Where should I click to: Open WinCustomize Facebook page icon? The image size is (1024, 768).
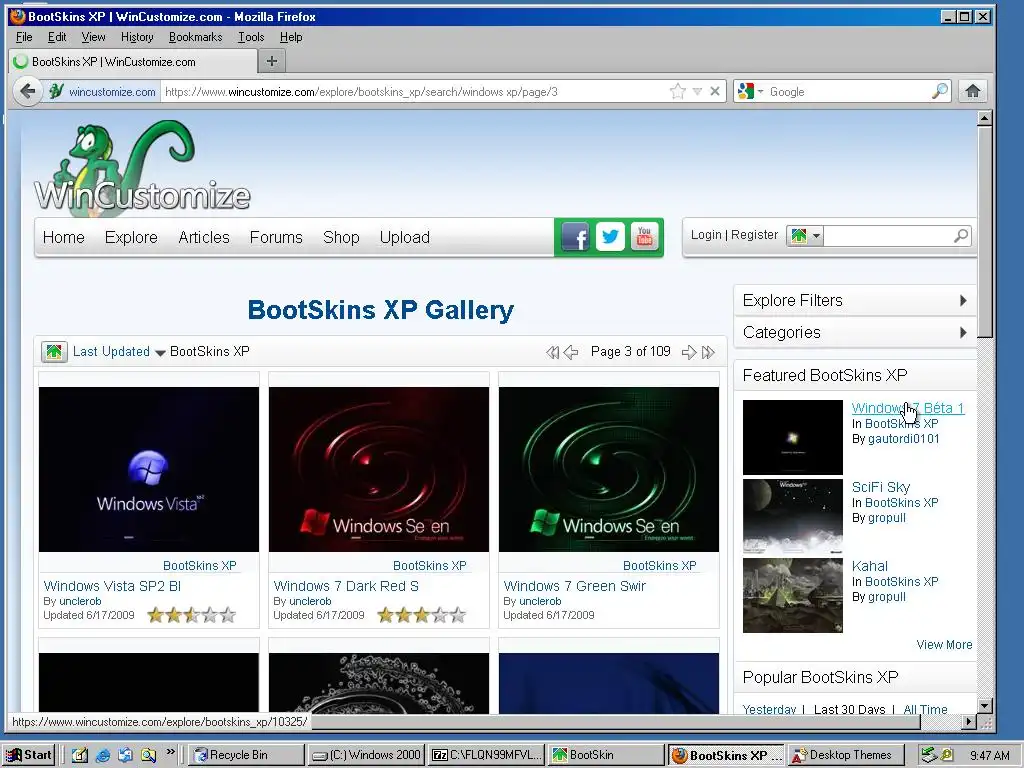(575, 236)
